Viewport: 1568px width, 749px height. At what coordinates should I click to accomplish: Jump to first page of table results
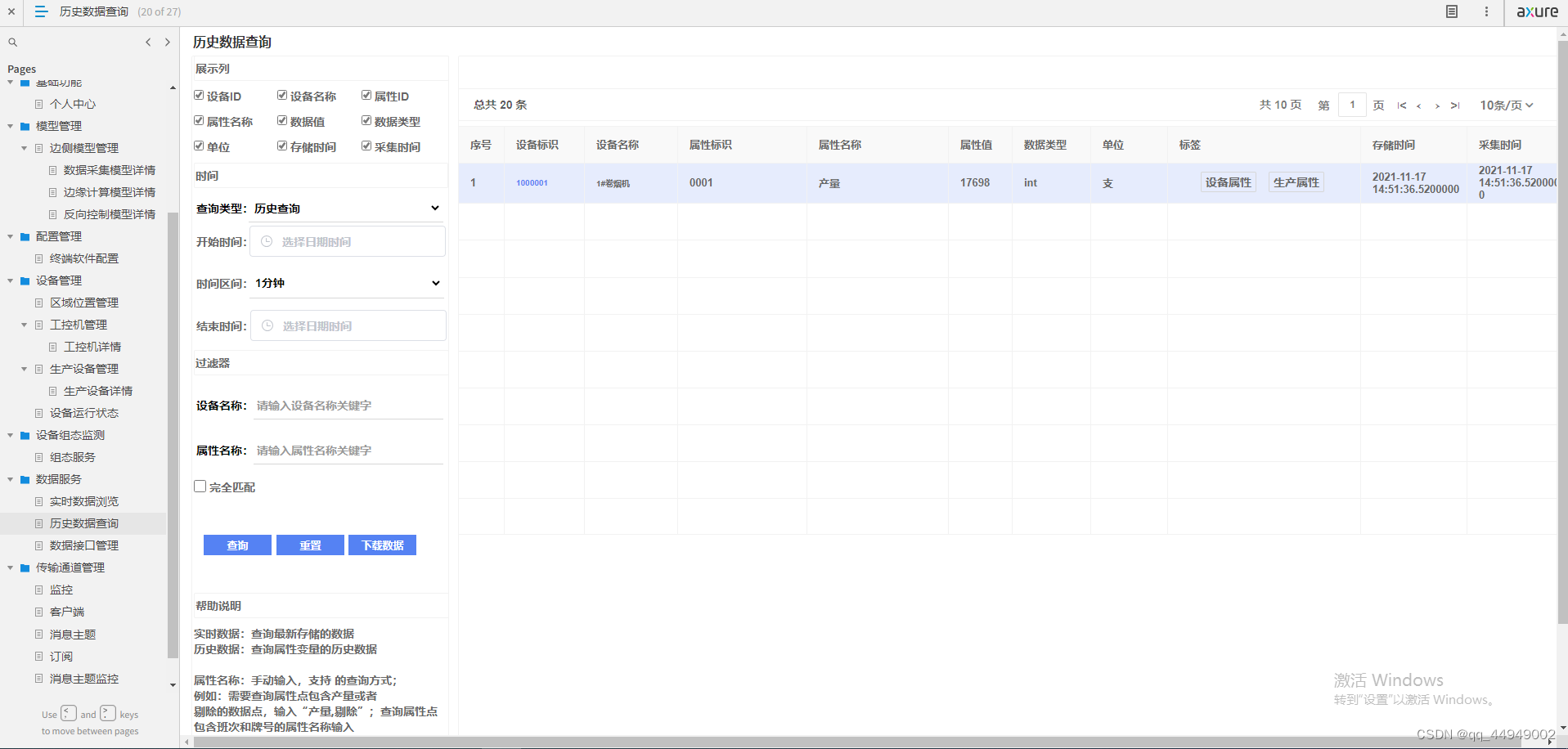[x=1402, y=105]
